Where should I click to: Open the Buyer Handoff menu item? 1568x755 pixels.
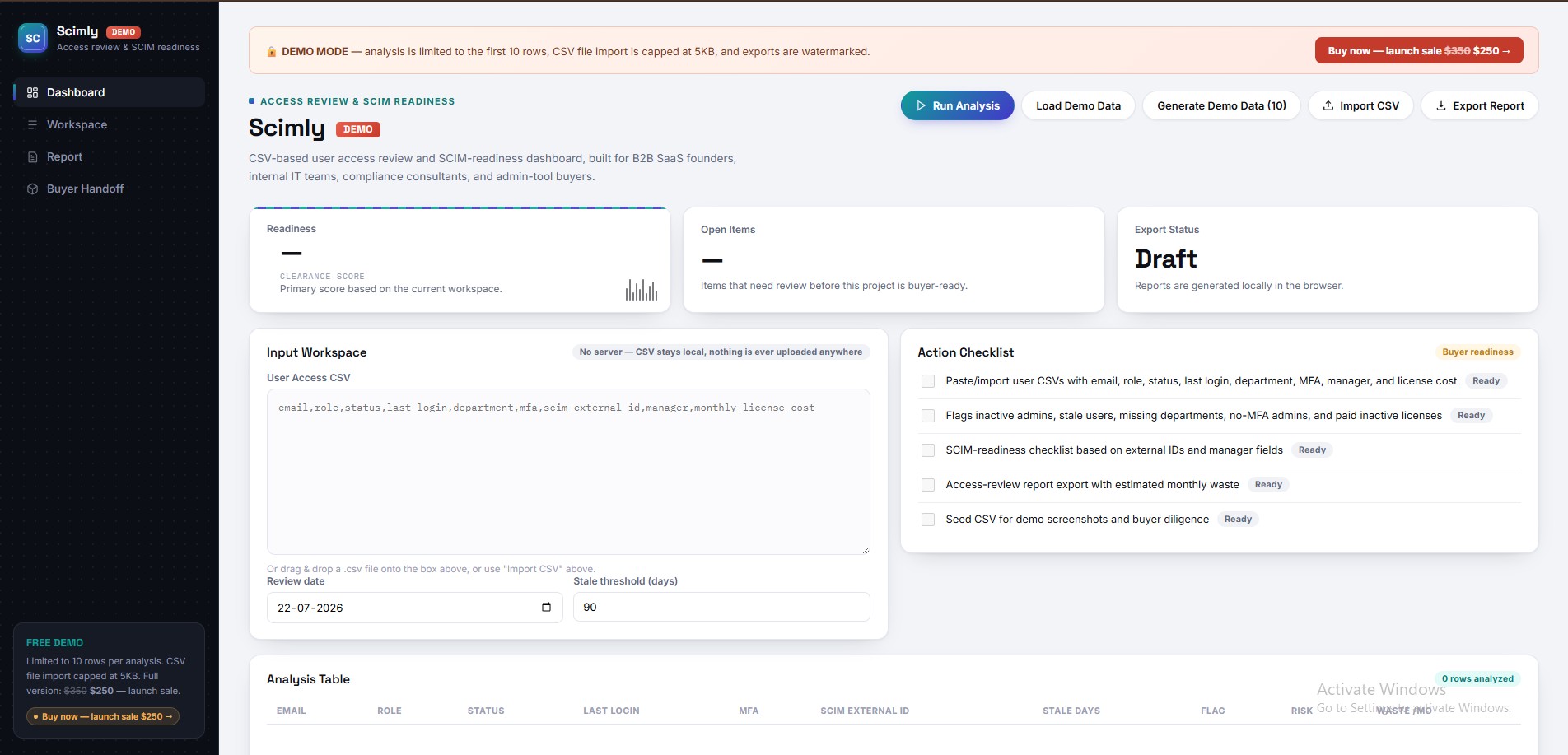[109, 189]
